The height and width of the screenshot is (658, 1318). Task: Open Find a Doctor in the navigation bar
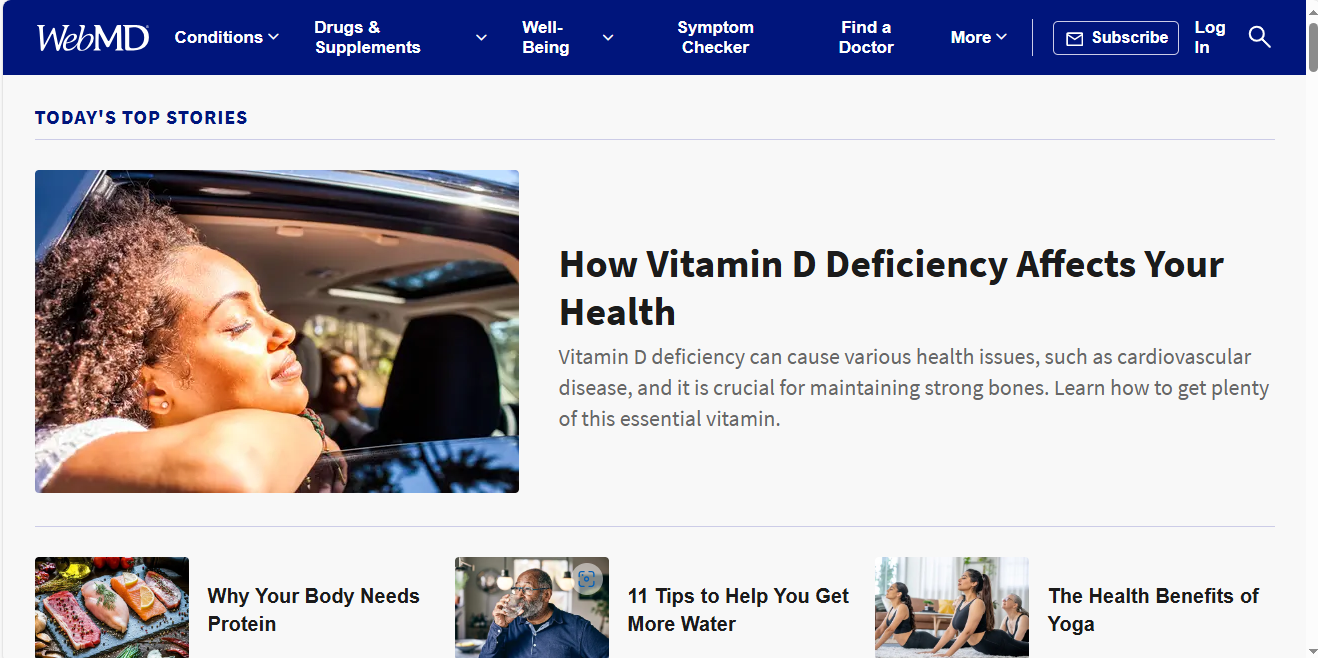click(x=866, y=38)
